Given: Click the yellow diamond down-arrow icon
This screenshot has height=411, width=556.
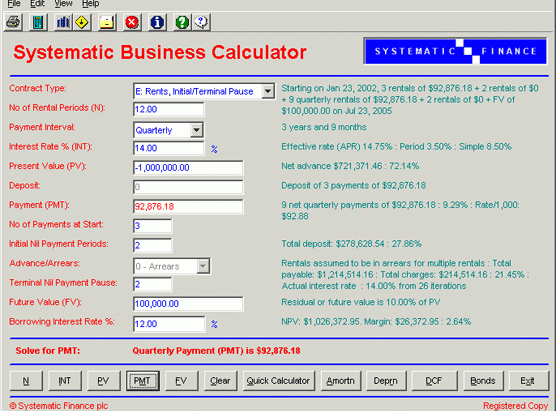Looking at the screenshot, I should pos(82,22).
